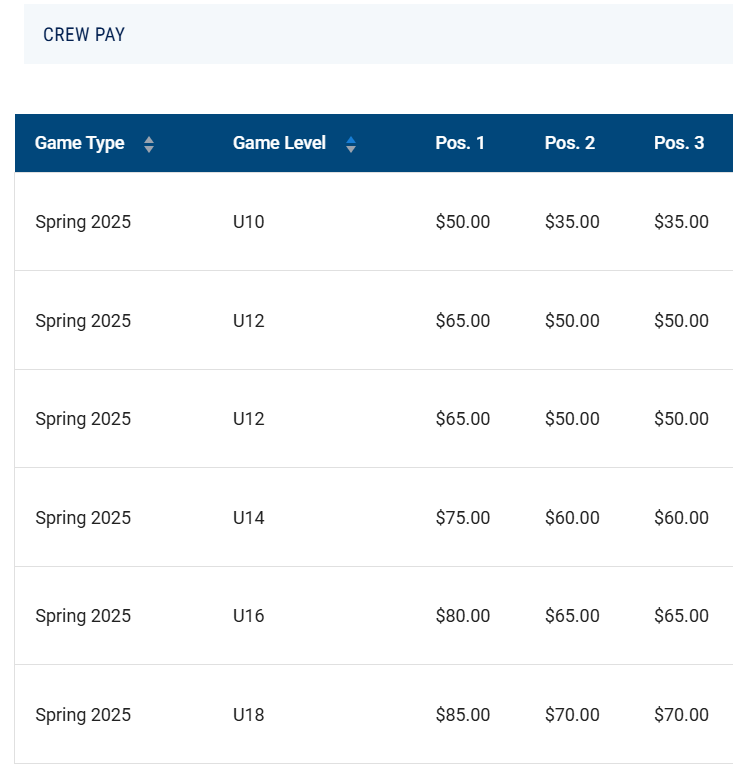
Task: Sort table by Game Type header label
Action: click(x=80, y=143)
